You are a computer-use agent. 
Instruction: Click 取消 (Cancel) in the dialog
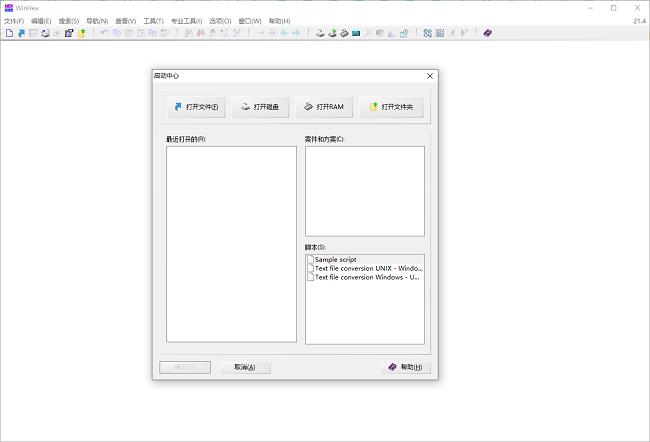tap(245, 367)
